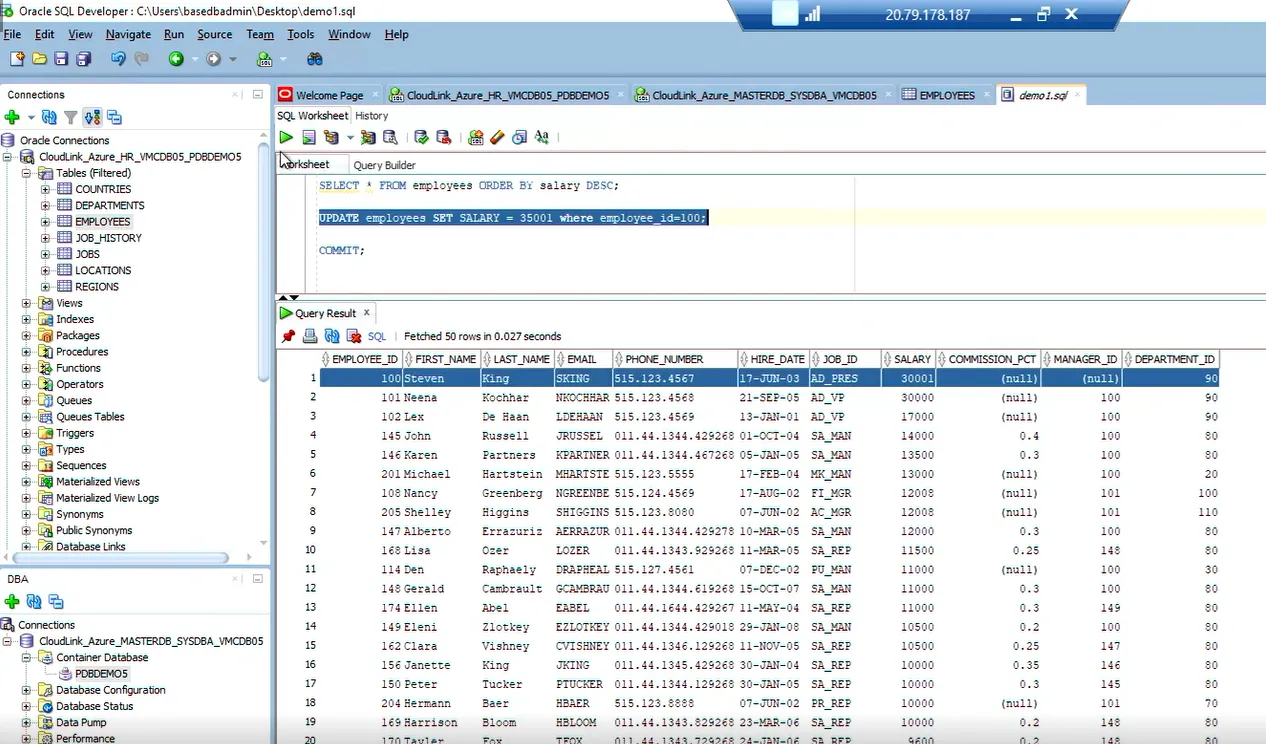Image resolution: width=1266 pixels, height=744 pixels.
Task: Expand the COUNTRIES table node
Action: pyautogui.click(x=45, y=189)
